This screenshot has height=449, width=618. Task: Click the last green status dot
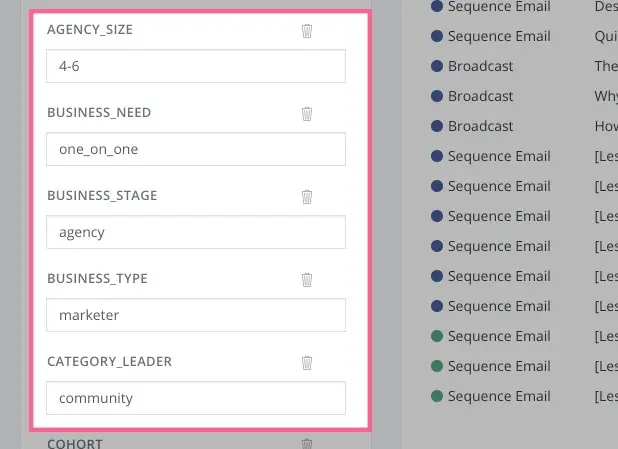tap(437, 396)
